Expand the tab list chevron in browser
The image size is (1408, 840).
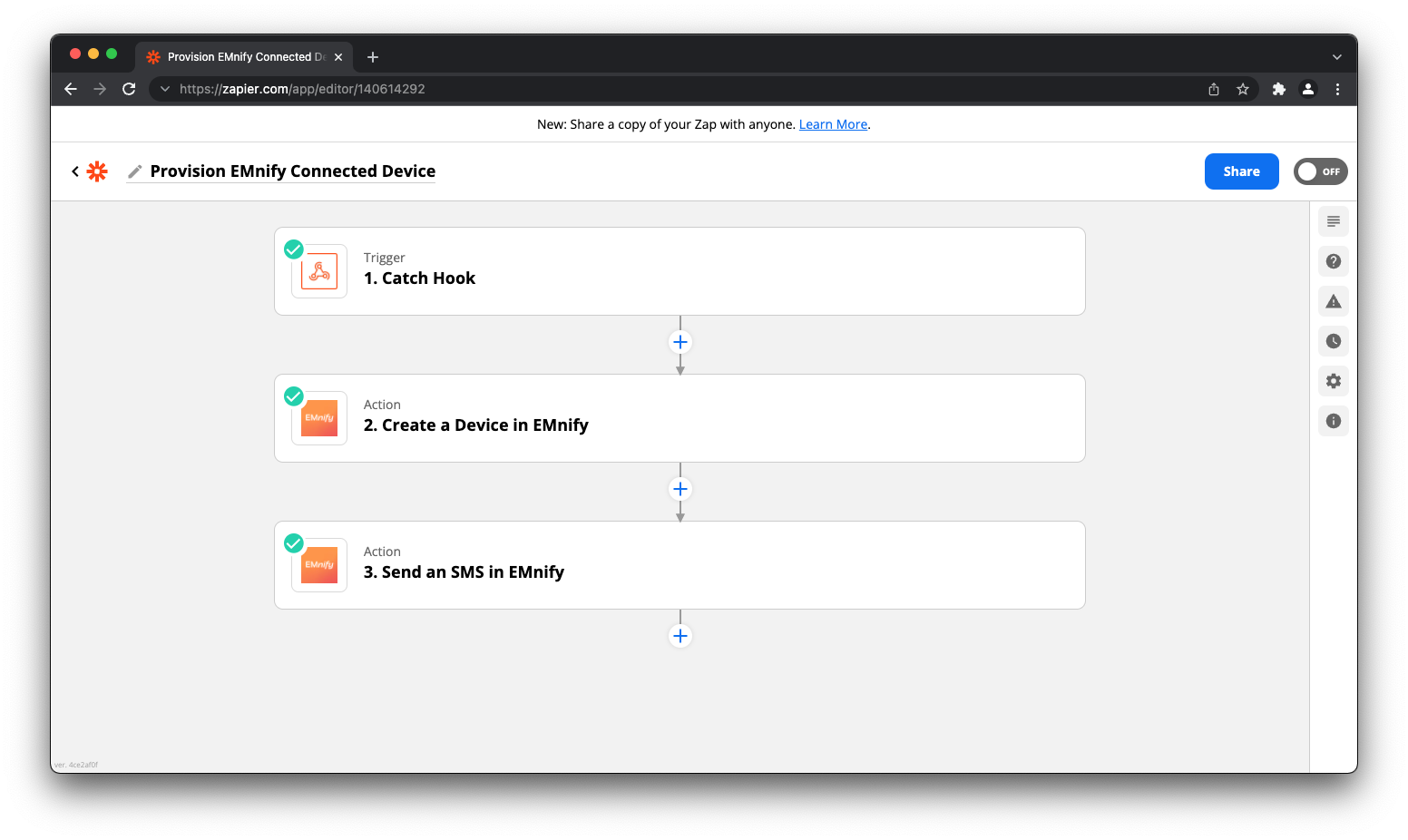pyautogui.click(x=1336, y=57)
